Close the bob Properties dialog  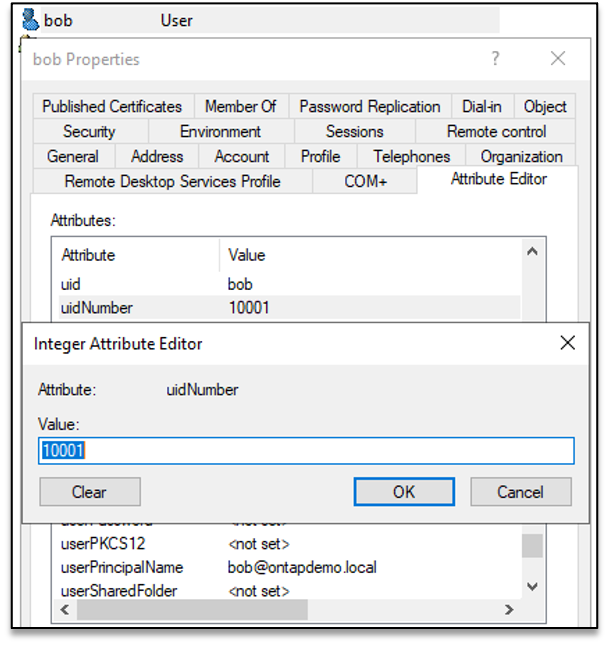point(558,58)
